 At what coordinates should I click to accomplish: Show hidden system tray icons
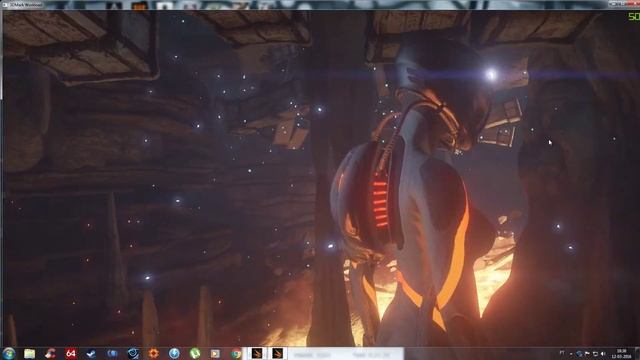pyautogui.click(x=571, y=353)
